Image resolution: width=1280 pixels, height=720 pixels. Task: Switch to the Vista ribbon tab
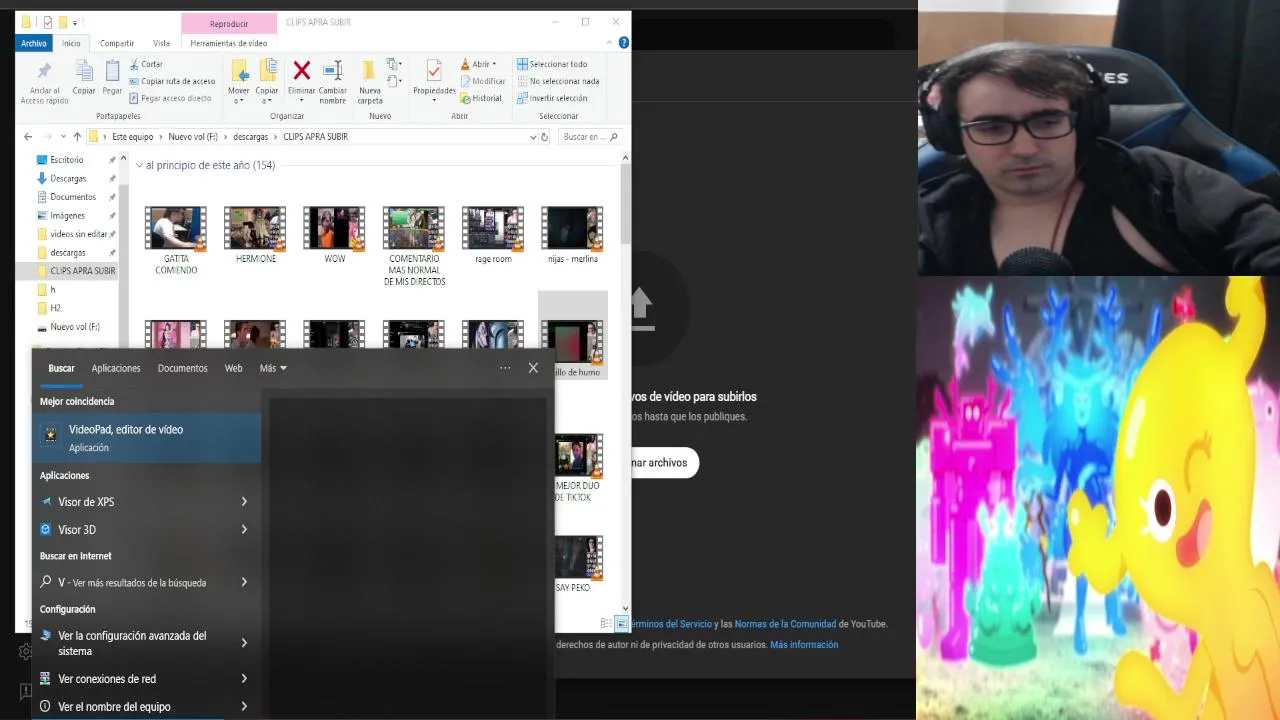[x=161, y=43]
